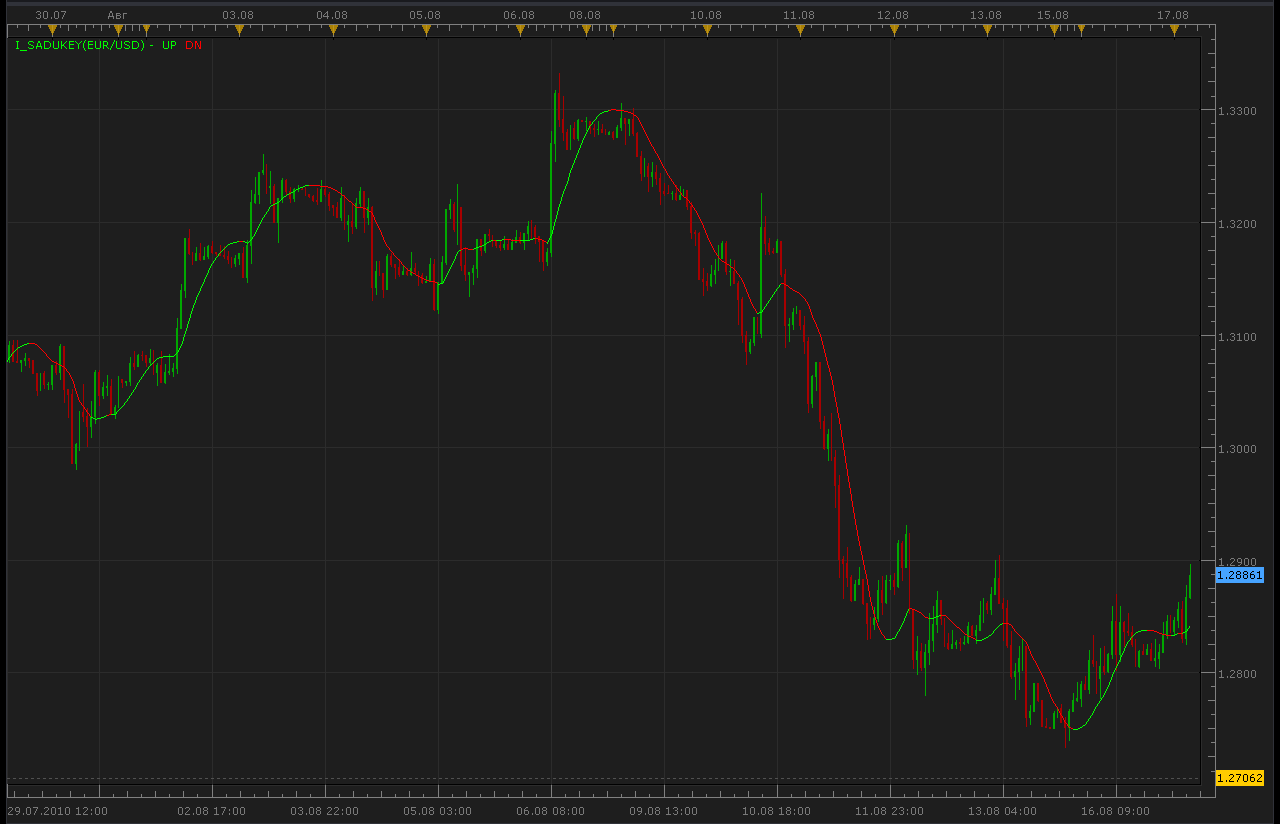This screenshot has height=824, width=1280.
Task: Click the yellow day marker under 04.08
Action: click(332, 31)
